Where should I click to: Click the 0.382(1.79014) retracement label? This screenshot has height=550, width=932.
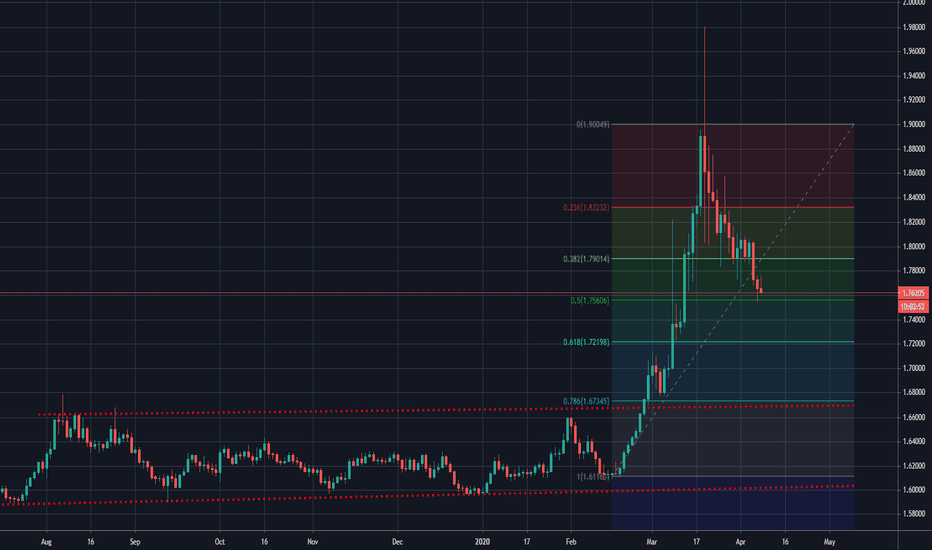[x=586, y=259]
